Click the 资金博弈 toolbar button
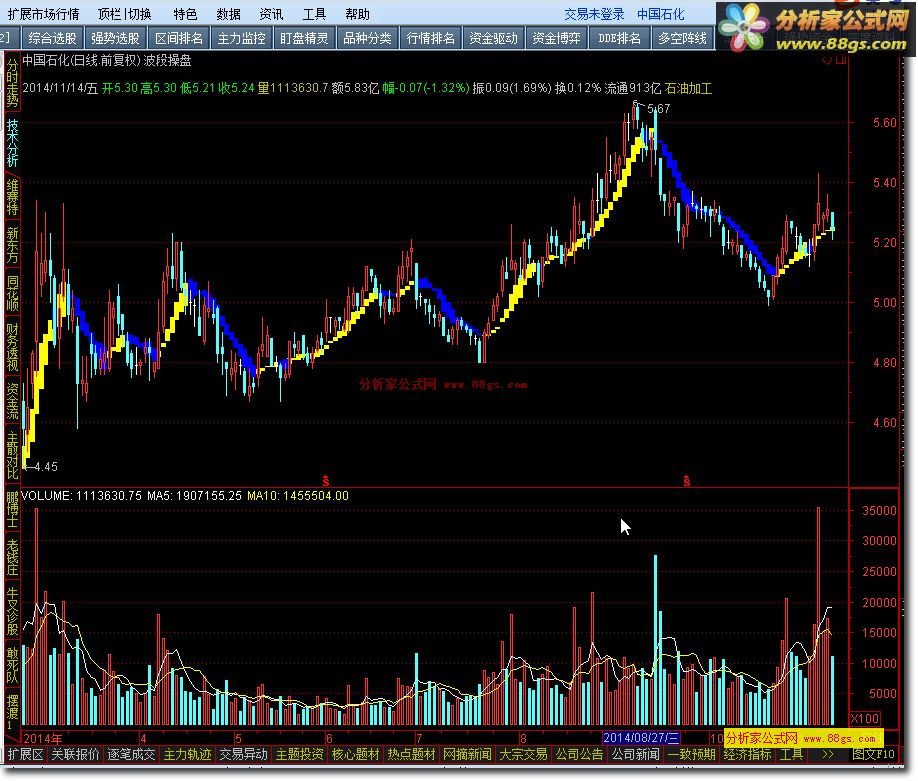This screenshot has height=781, width=918. tap(557, 38)
